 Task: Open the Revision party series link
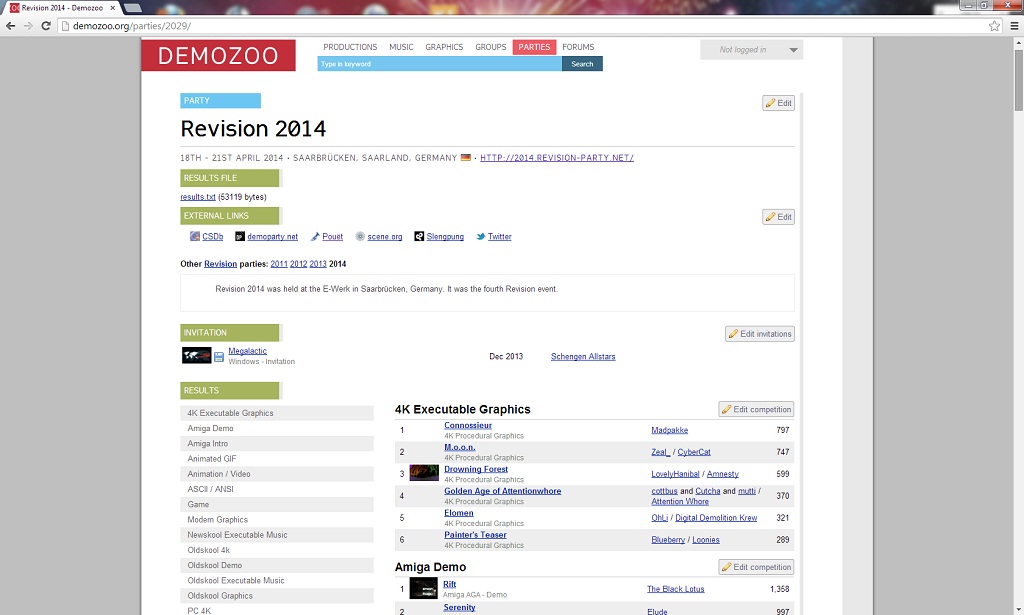[x=220, y=264]
